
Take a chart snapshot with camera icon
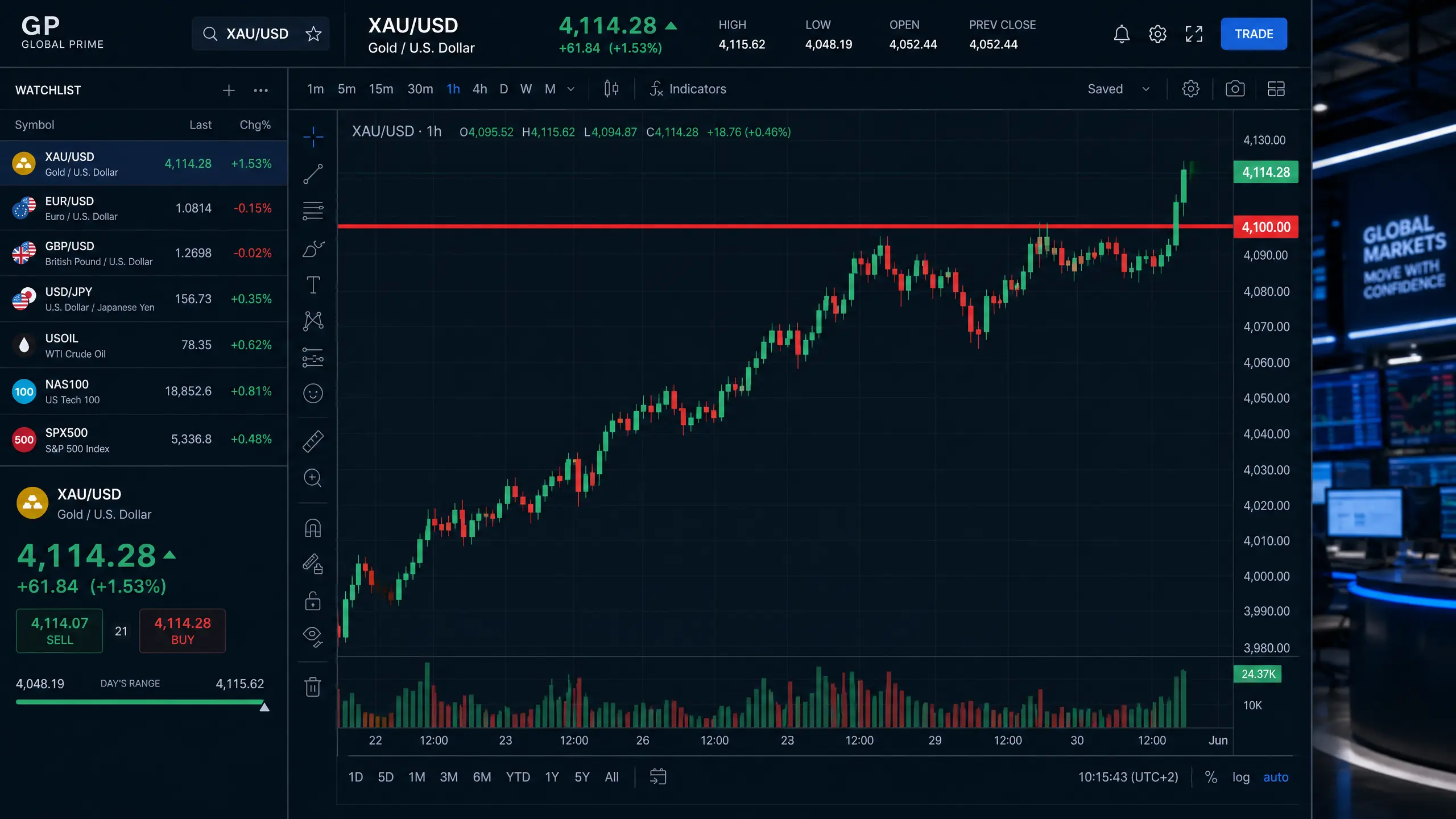click(1235, 89)
